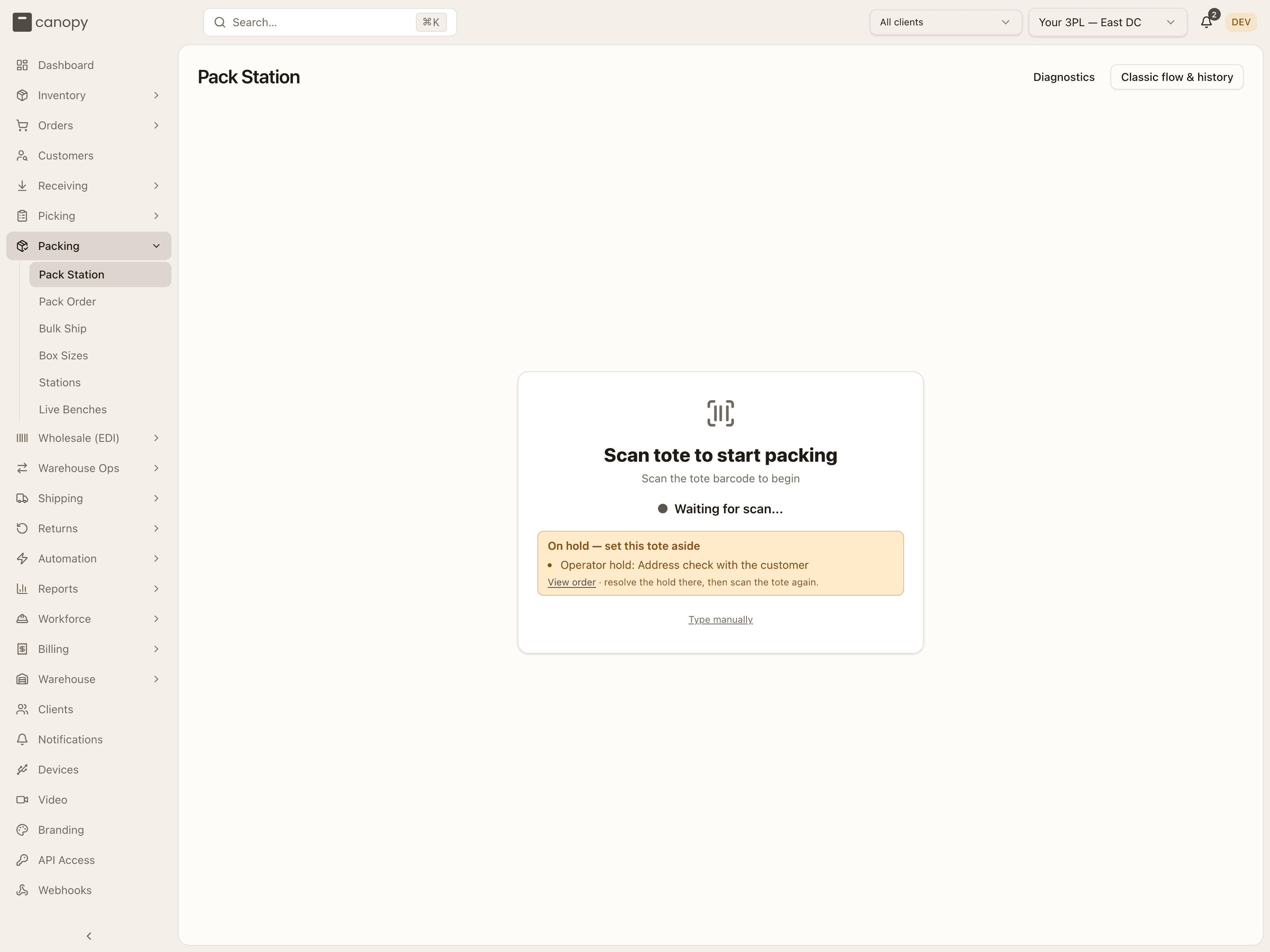The height and width of the screenshot is (952, 1270).
Task: Expand the Returns section chevron
Action: [x=156, y=528]
